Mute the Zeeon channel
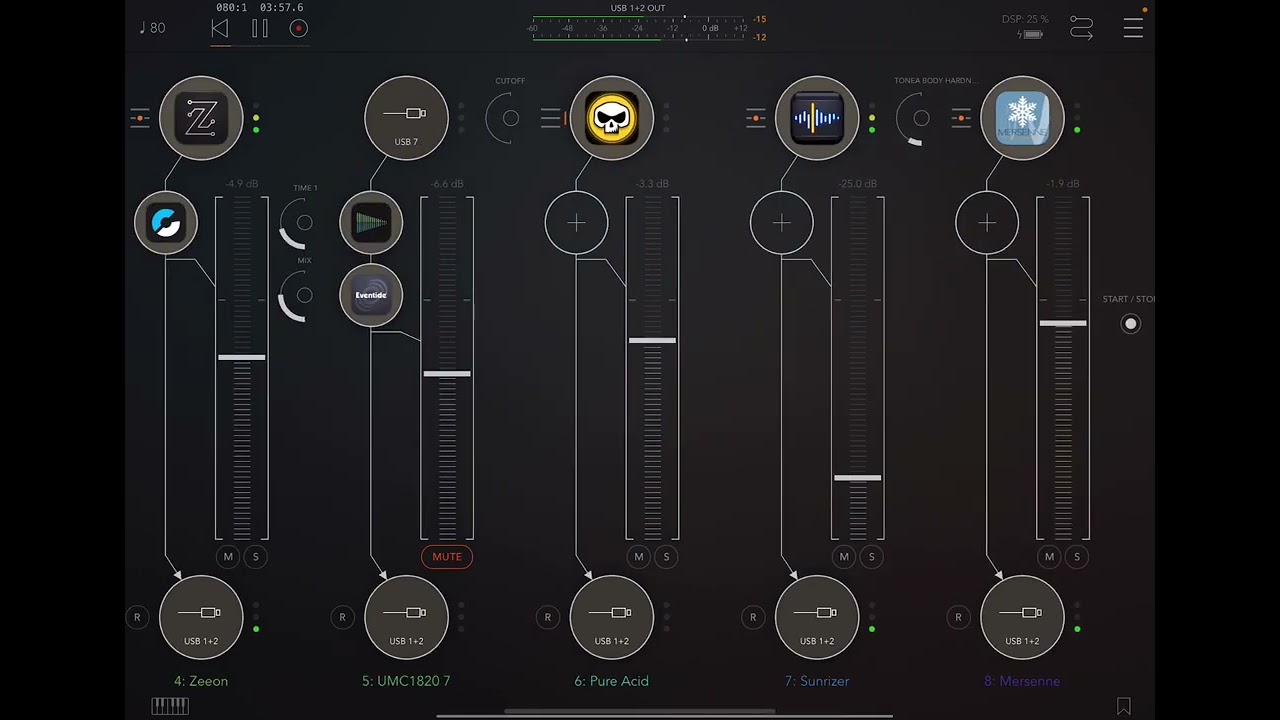 tap(228, 557)
